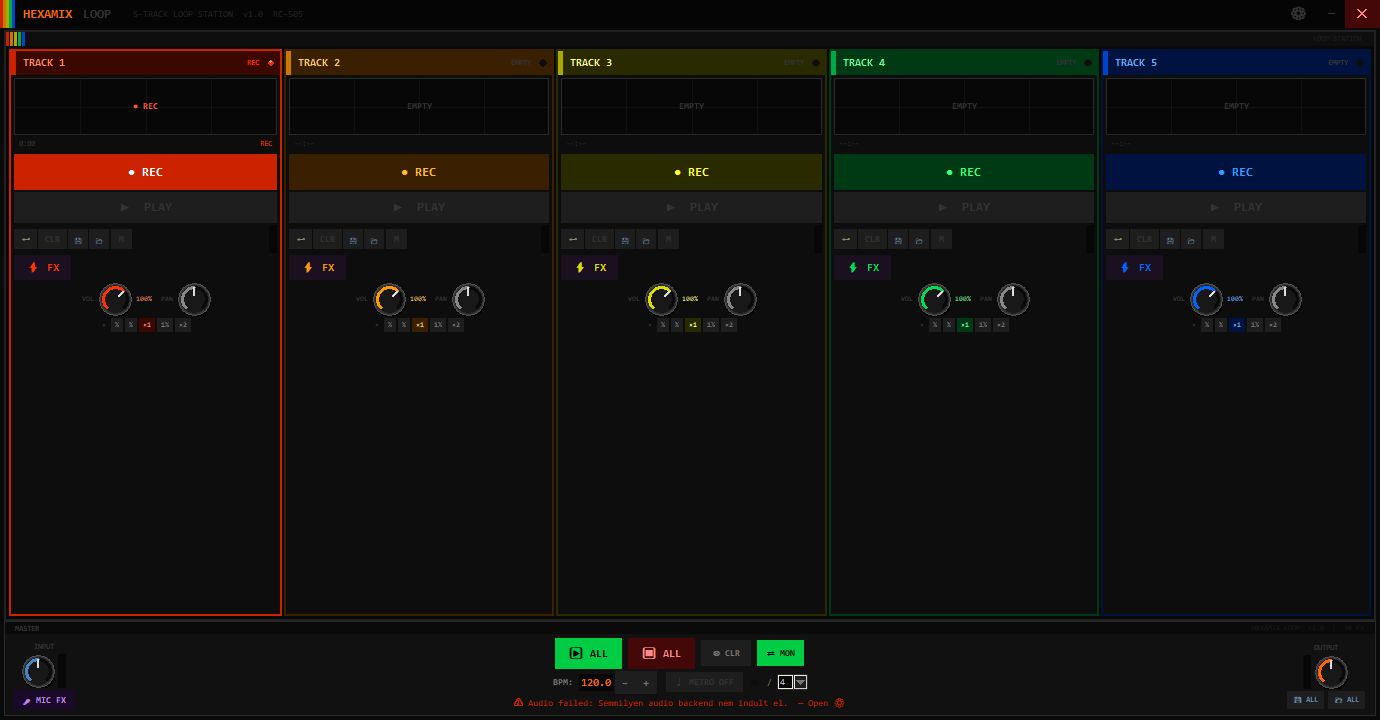Open the beats-per-bar dropdown arrow
The image size is (1380, 720).
800,682
